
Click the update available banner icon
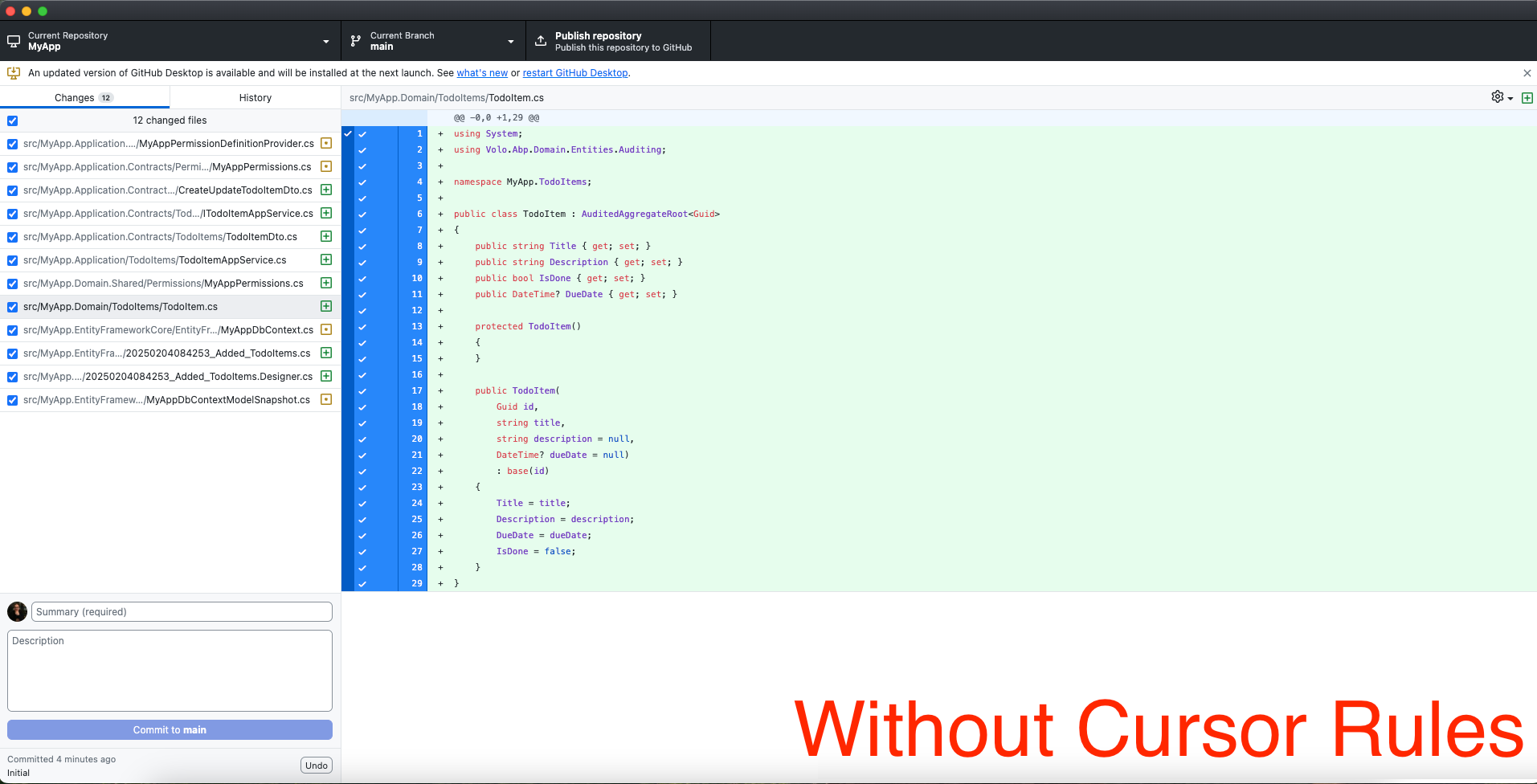(x=14, y=73)
